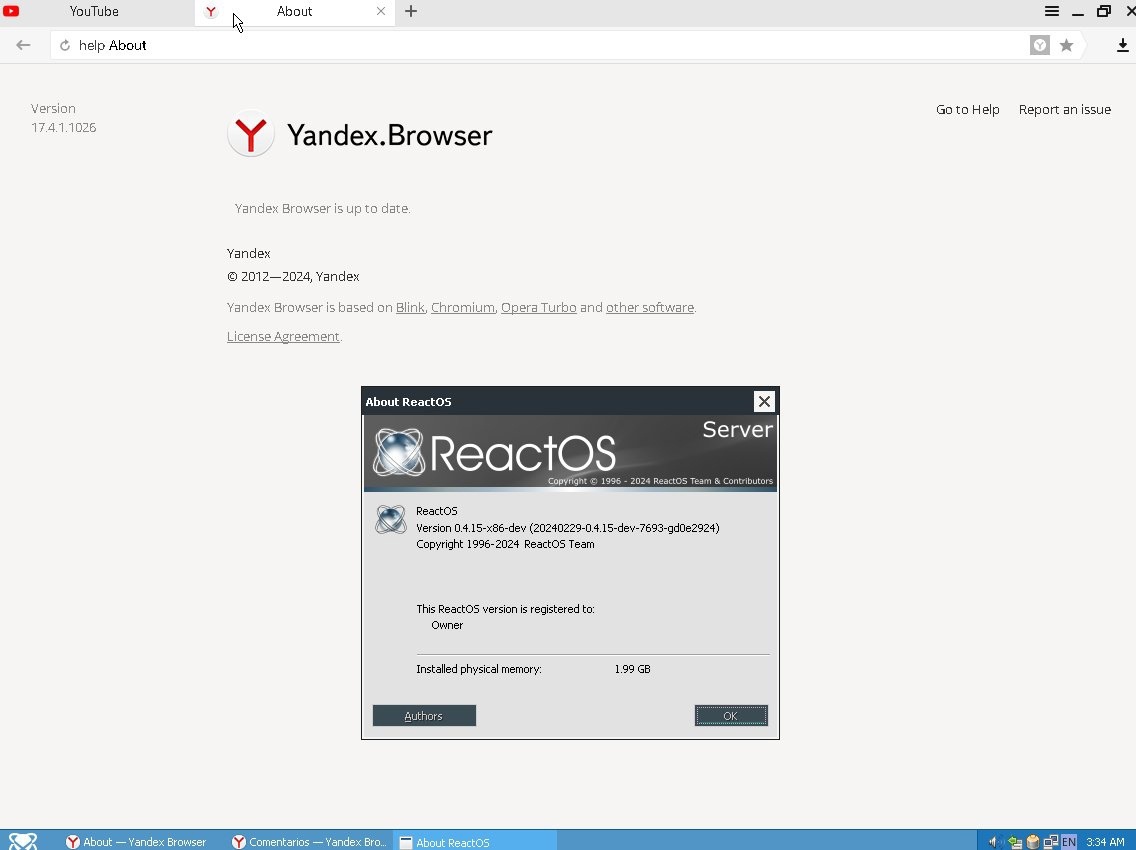
Task: Click OK in About ReactOS dialog
Action: 730,716
